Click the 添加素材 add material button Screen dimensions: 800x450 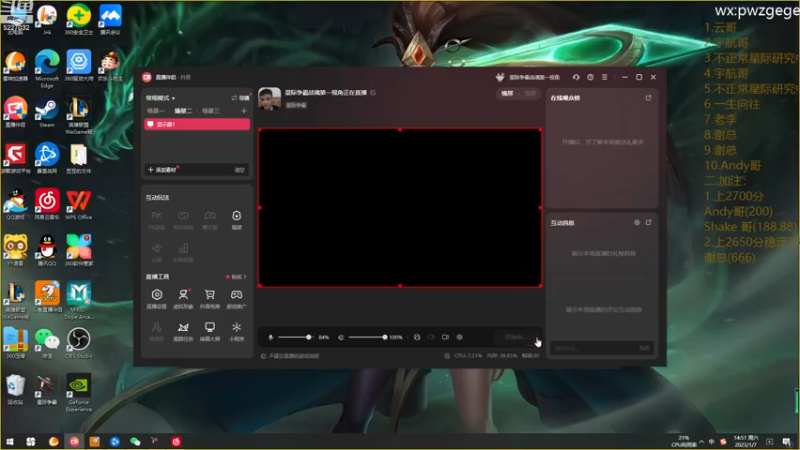(162, 169)
